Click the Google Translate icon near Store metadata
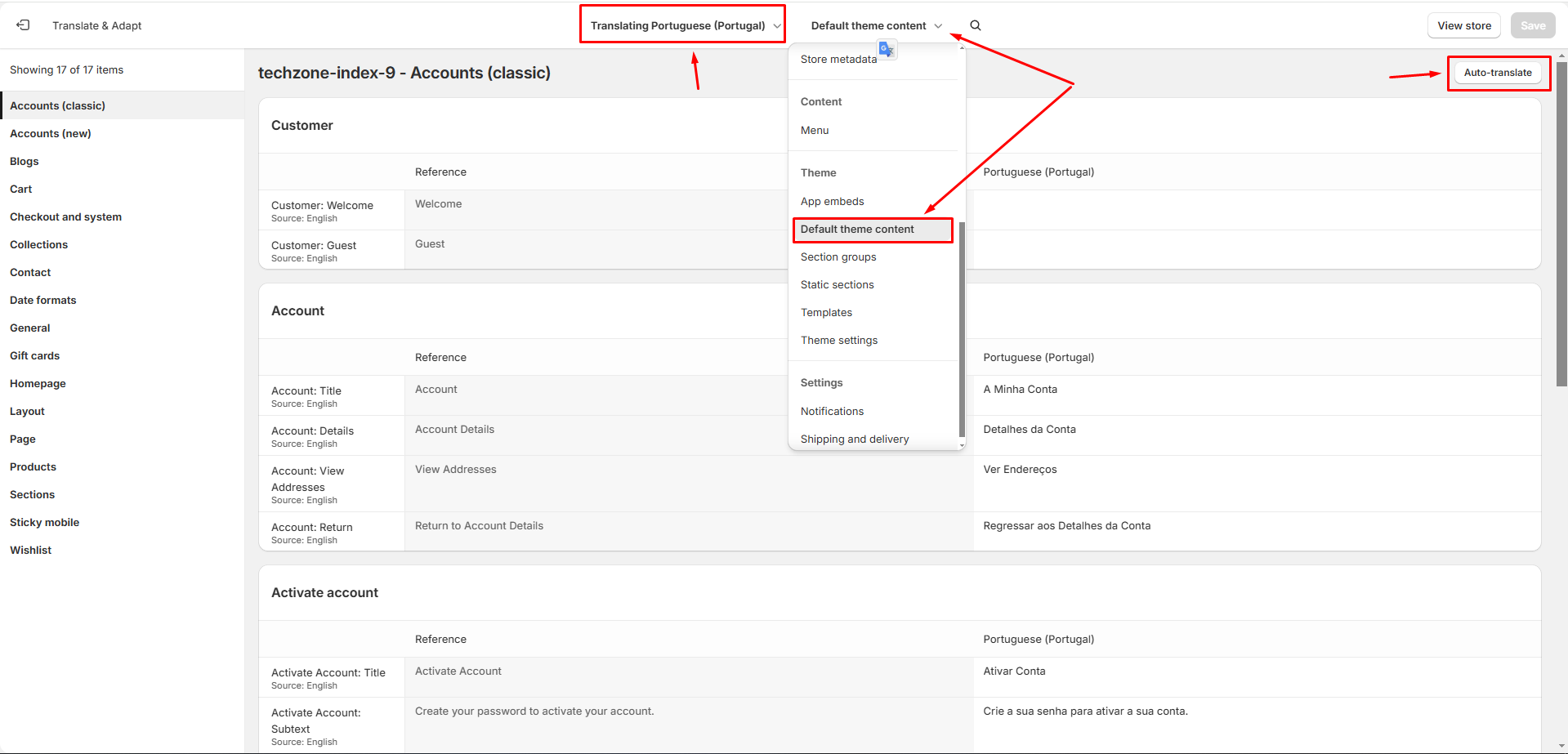Image resolution: width=1568 pixels, height=754 pixels. point(887,50)
